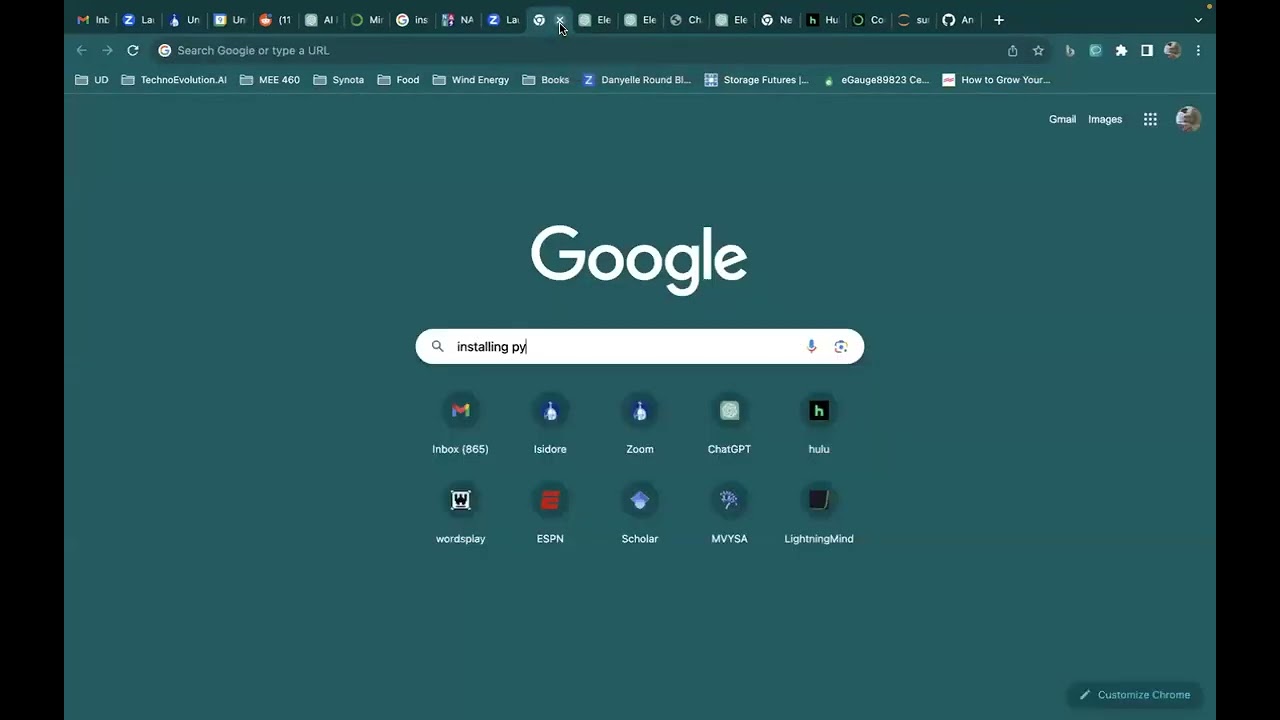Toggle the Chrome side panel
Image resolution: width=1280 pixels, height=720 pixels.
click(x=1147, y=50)
